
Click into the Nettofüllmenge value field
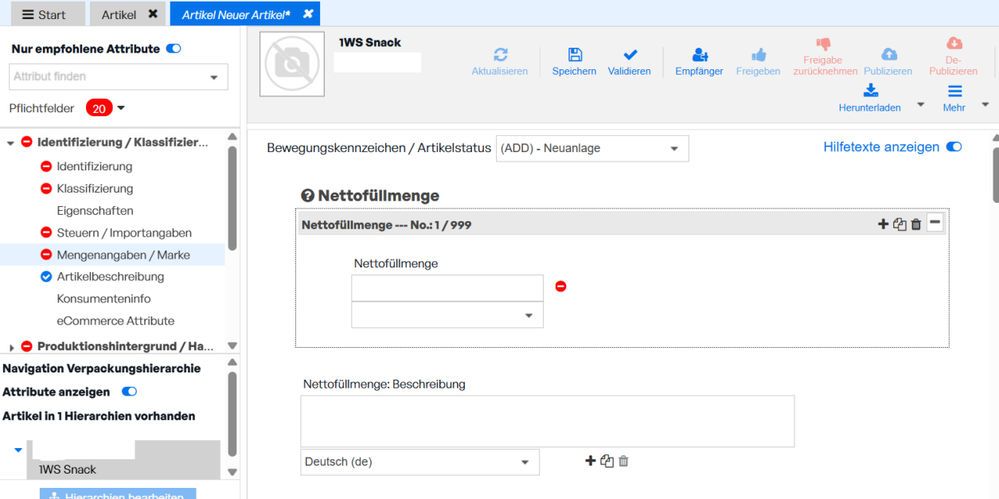[447, 288]
